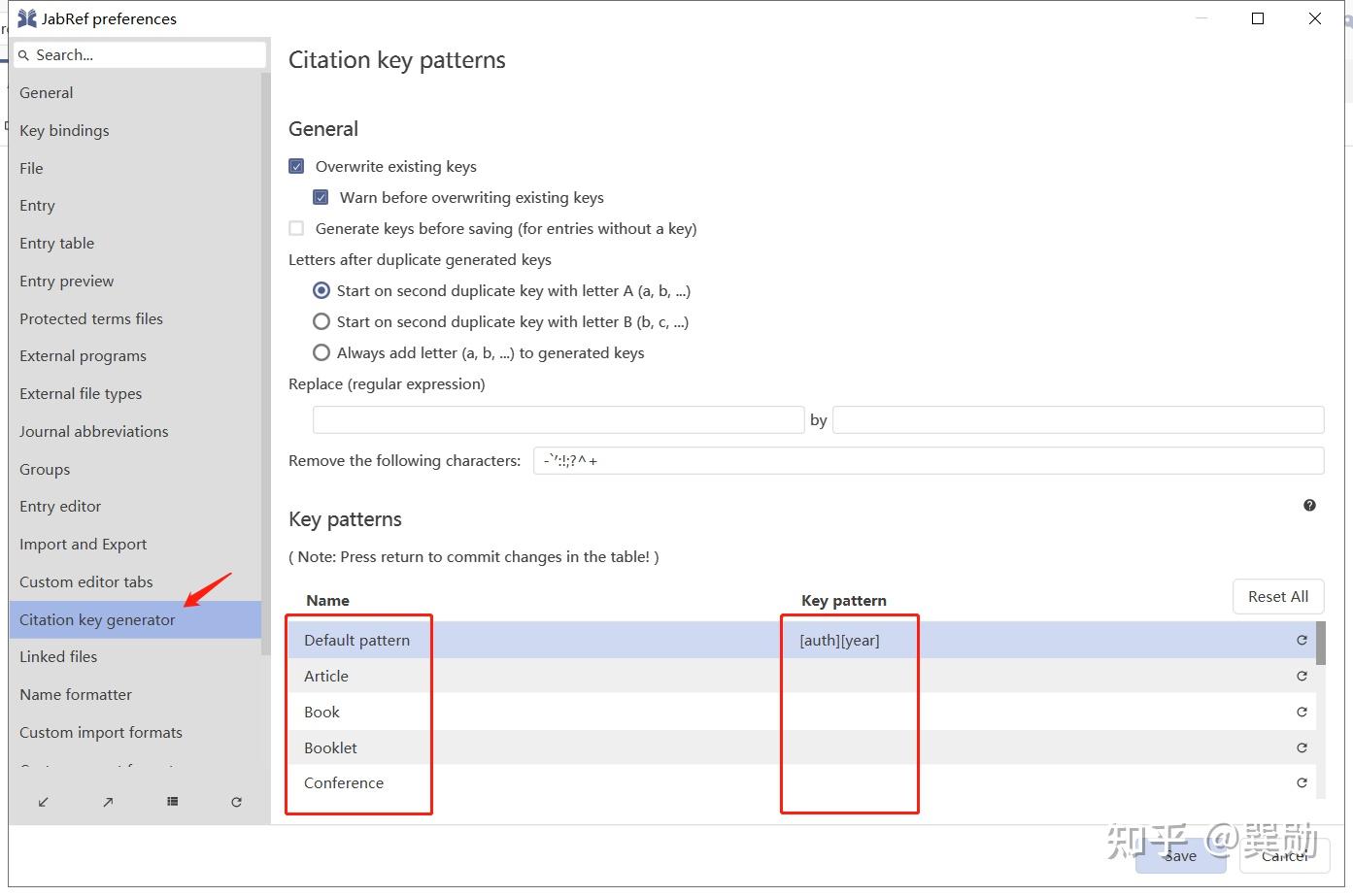The image size is (1353, 896).
Task: Click the export preferences arrow icon
Action: 108,802
